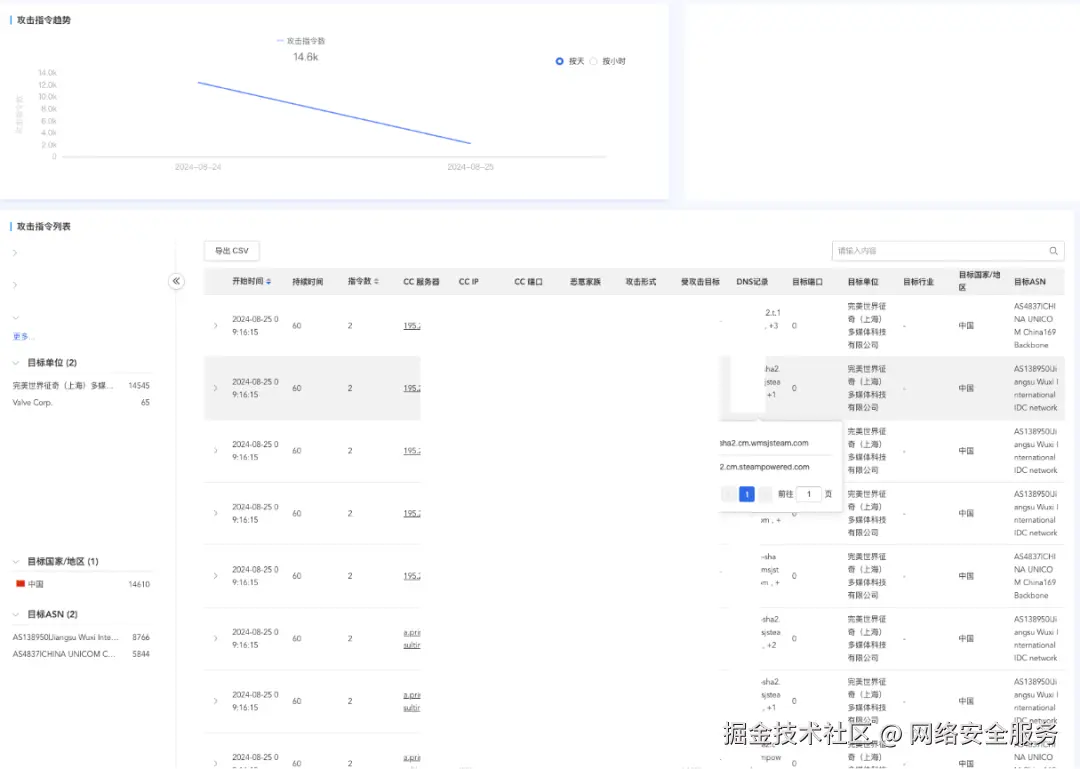Click the previous page arrow in pagination
This screenshot has width=1080, height=769.
728,493
